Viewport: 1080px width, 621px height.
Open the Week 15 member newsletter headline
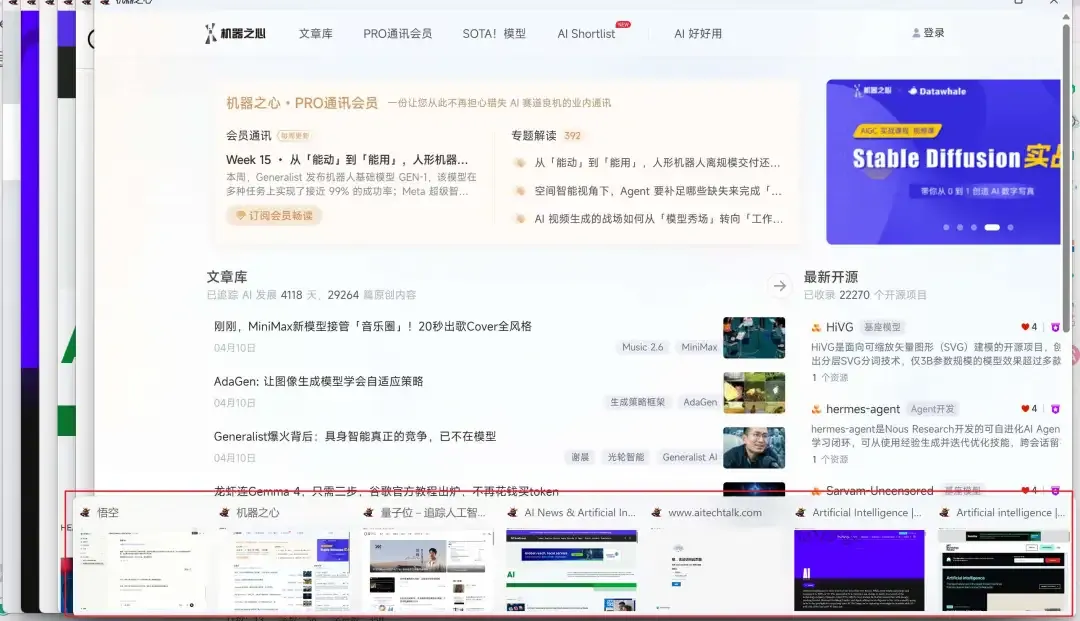(347, 160)
